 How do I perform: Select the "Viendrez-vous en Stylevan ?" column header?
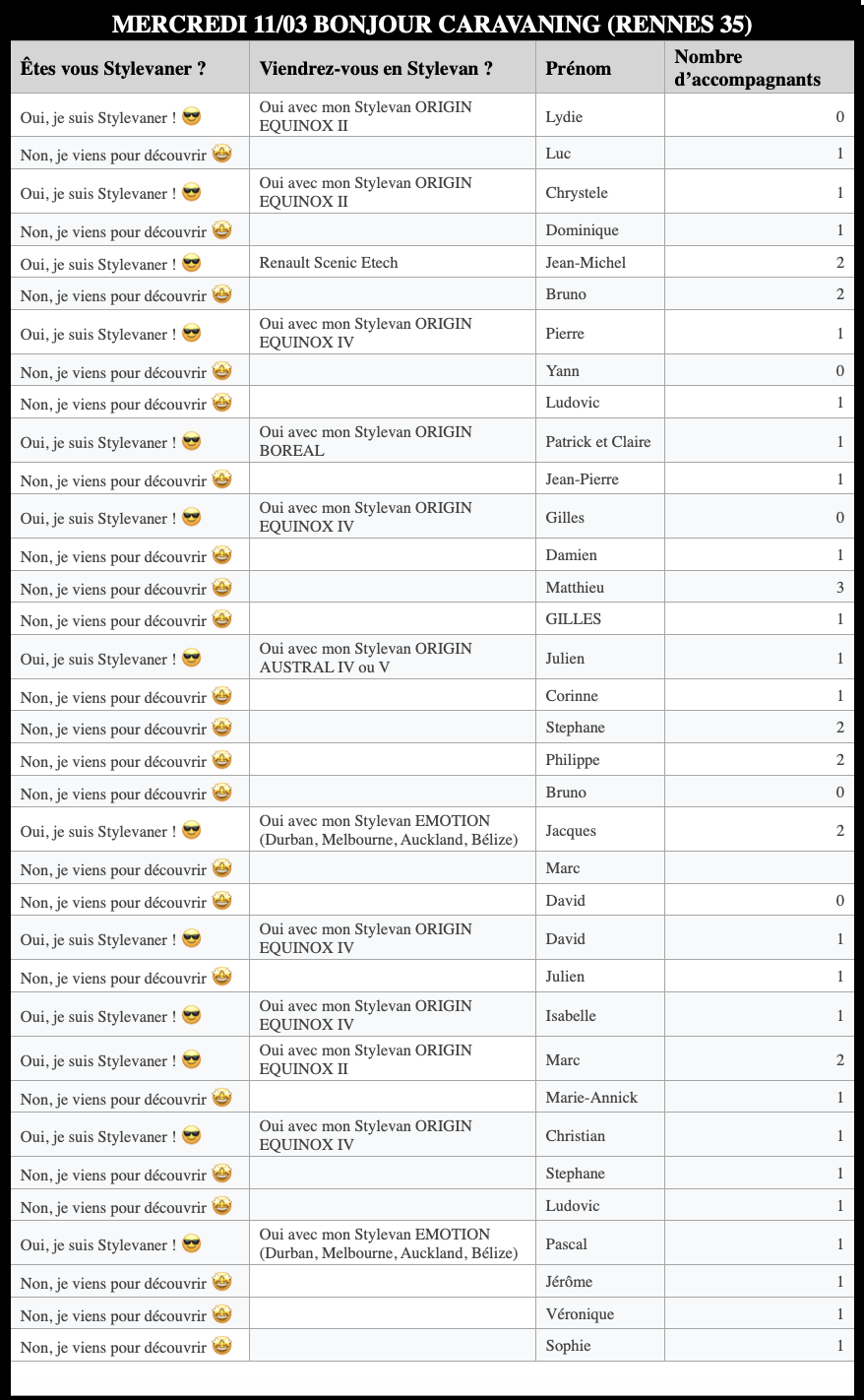click(x=376, y=68)
